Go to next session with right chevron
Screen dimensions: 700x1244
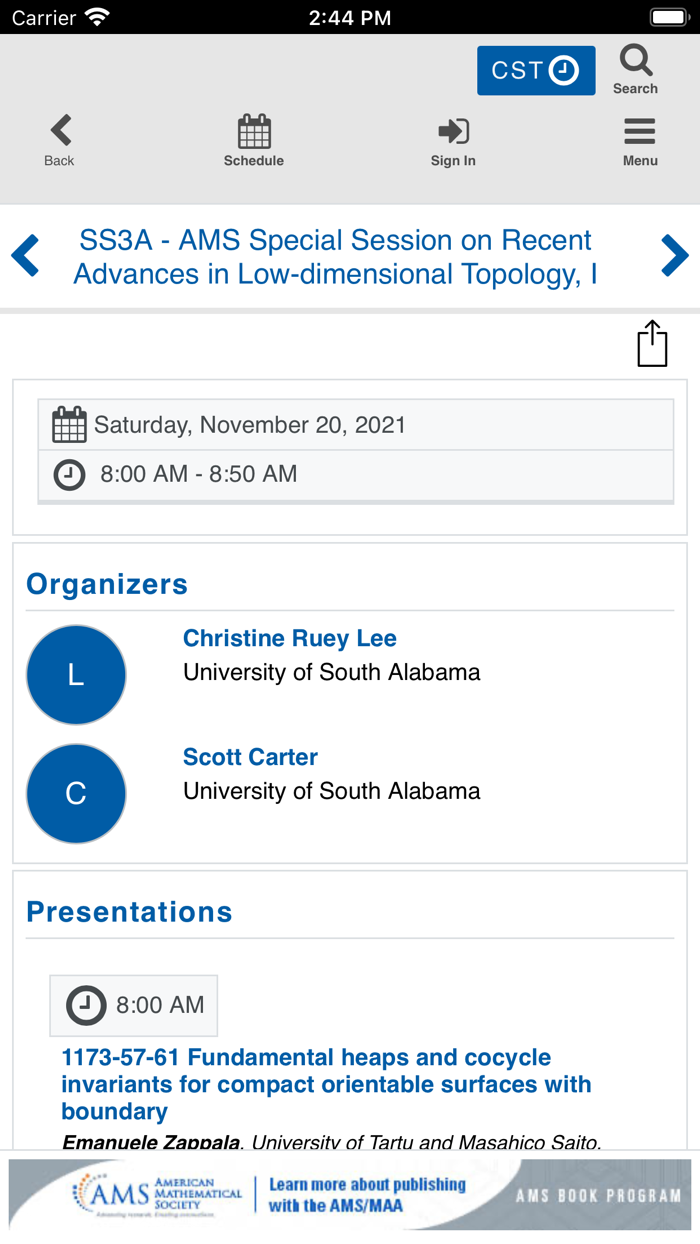(x=674, y=256)
